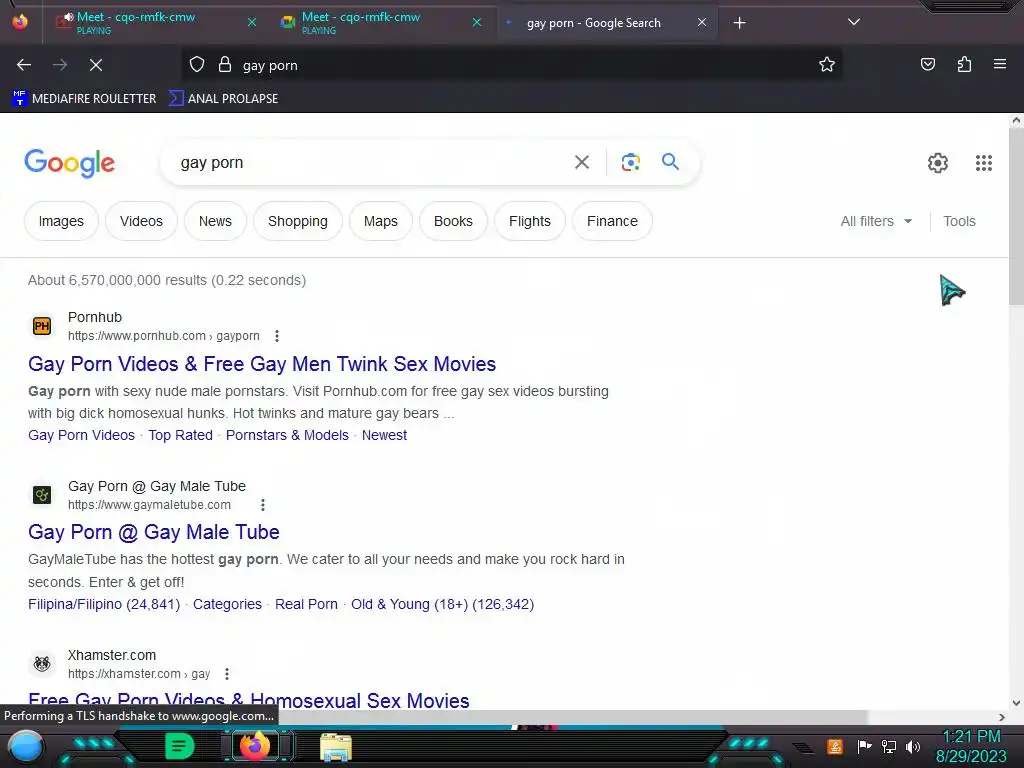Submit search with the magnifier icon
The height and width of the screenshot is (768, 1024).
click(x=670, y=161)
